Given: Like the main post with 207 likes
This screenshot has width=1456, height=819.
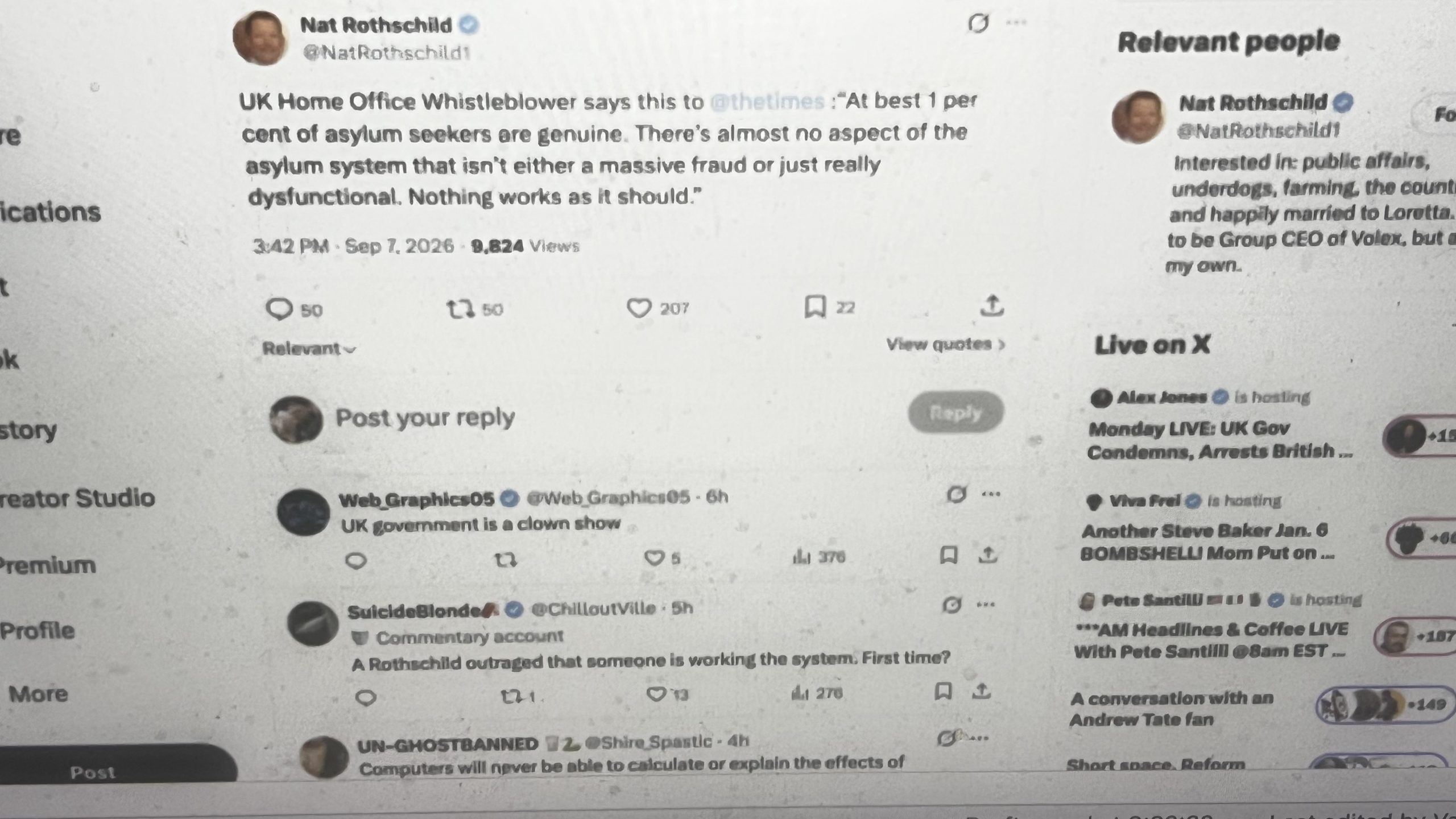Looking at the screenshot, I should [657, 308].
